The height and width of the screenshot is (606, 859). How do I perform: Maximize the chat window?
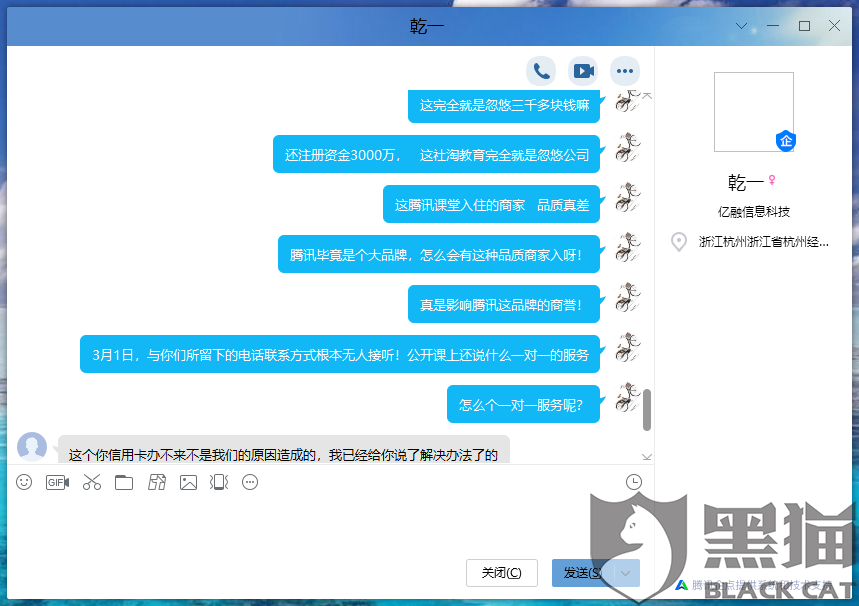[804, 26]
